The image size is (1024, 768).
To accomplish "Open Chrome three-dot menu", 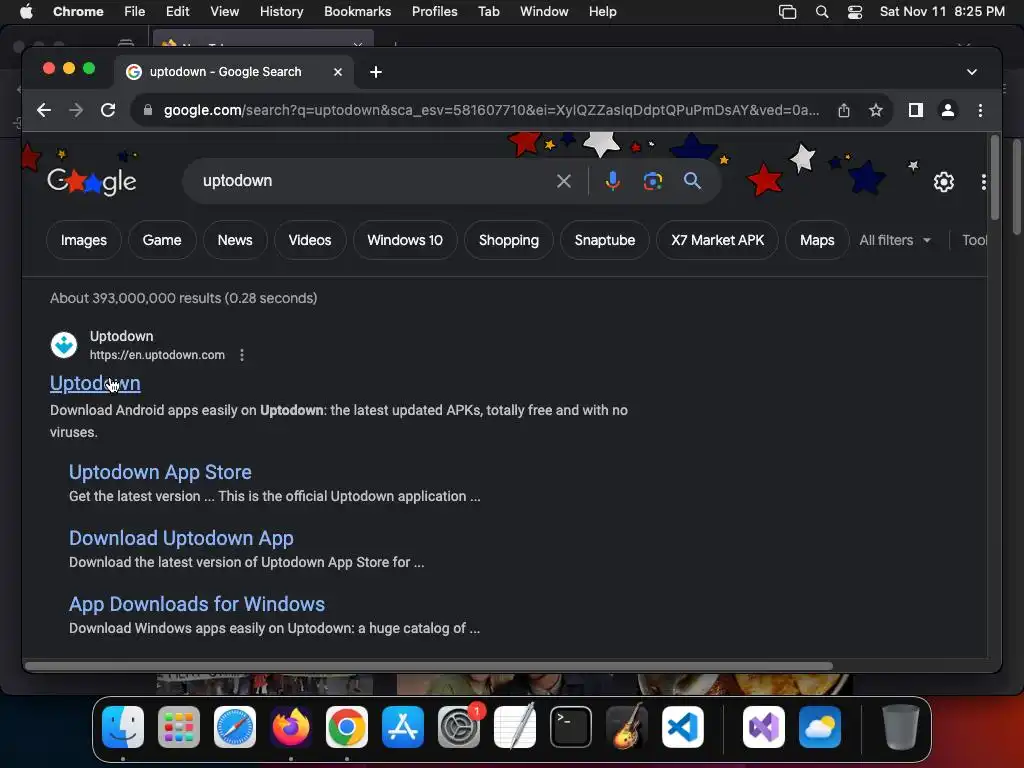I will coord(980,110).
